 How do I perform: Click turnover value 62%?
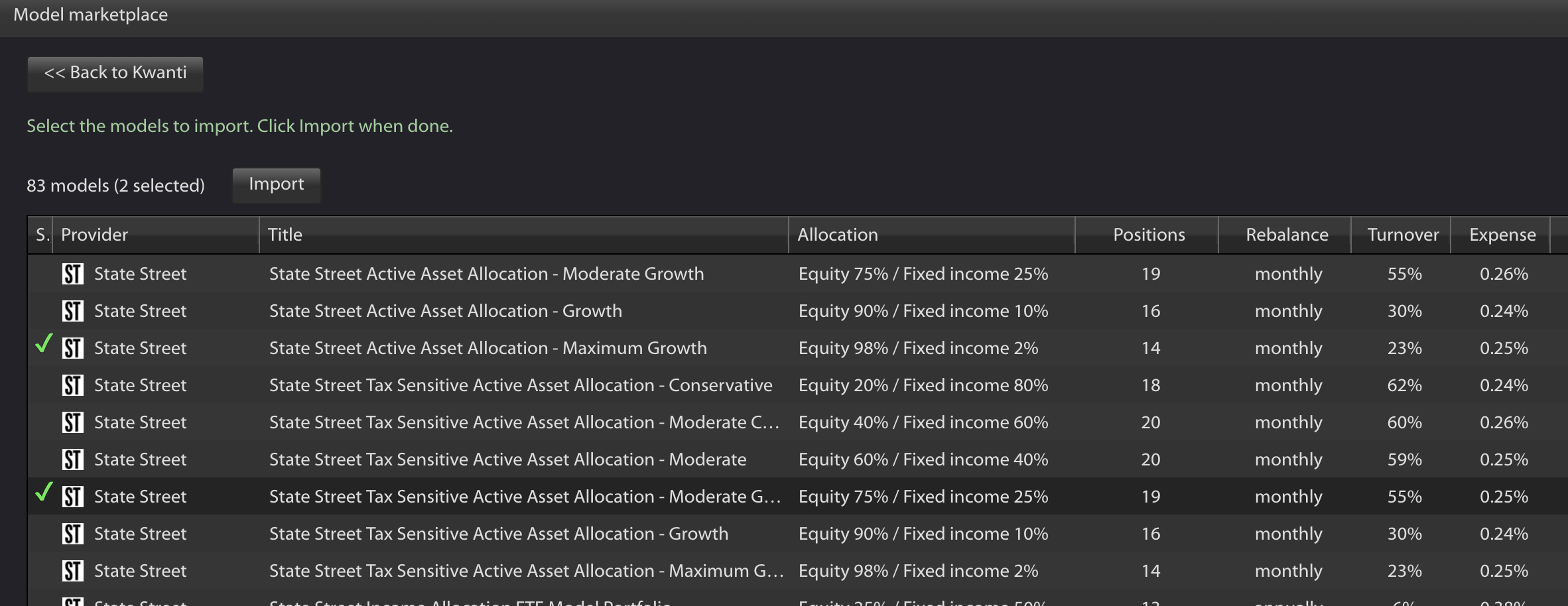pos(1405,385)
